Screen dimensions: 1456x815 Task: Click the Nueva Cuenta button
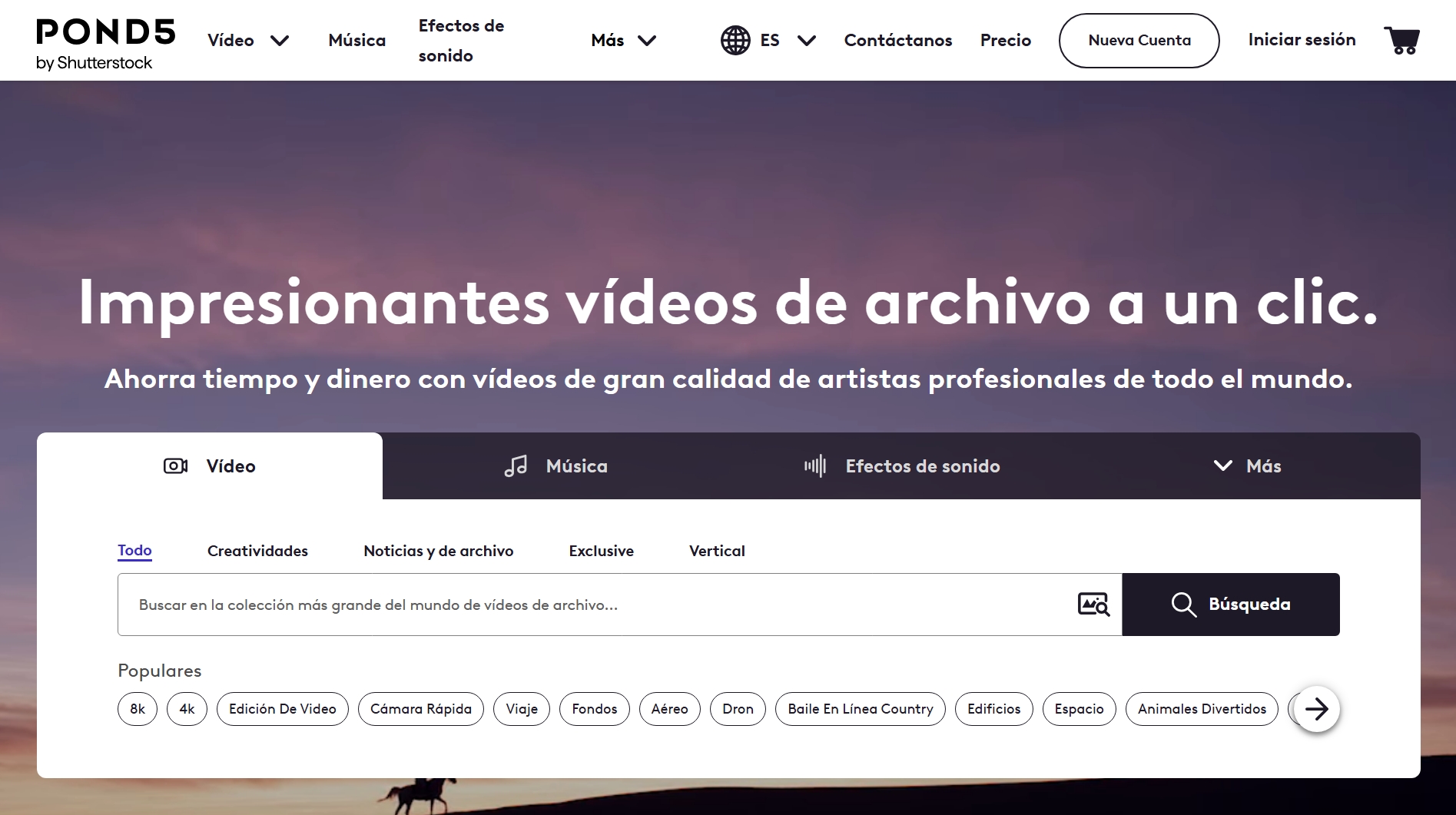pos(1139,41)
